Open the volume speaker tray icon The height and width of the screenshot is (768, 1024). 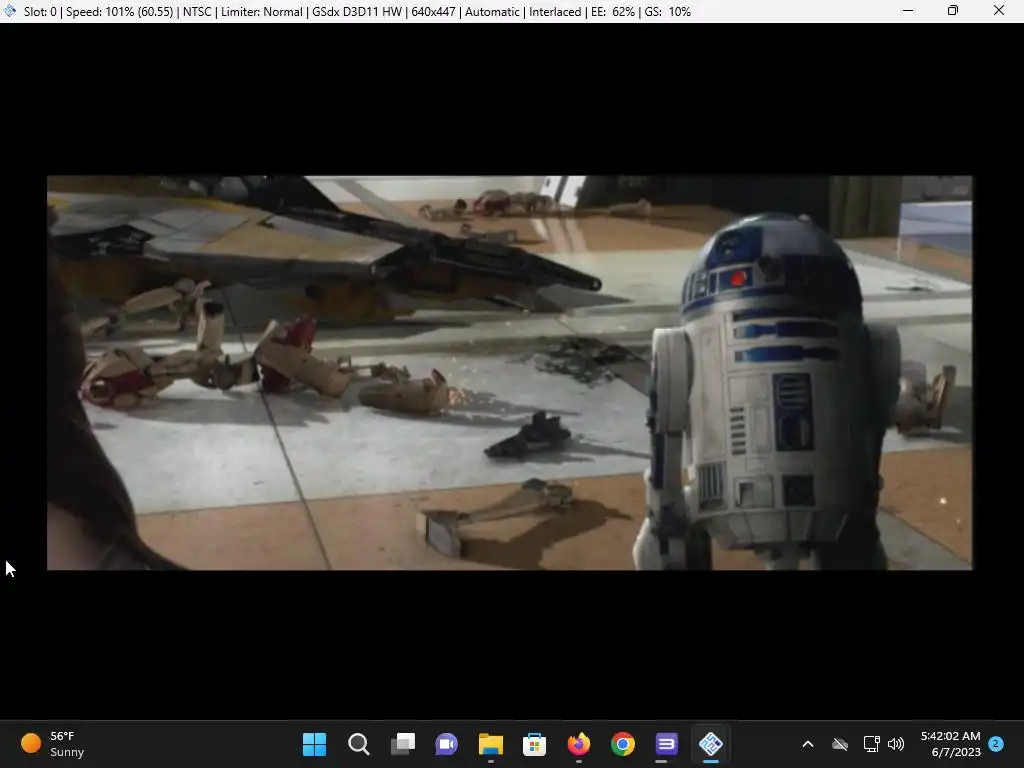click(896, 744)
